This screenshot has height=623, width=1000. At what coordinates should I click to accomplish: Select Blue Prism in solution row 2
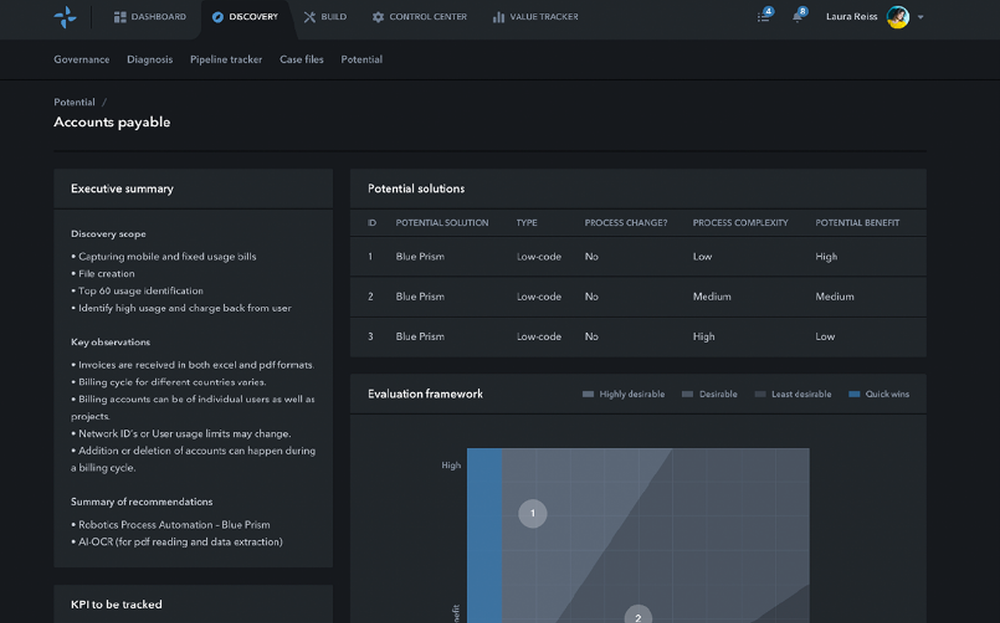420,297
